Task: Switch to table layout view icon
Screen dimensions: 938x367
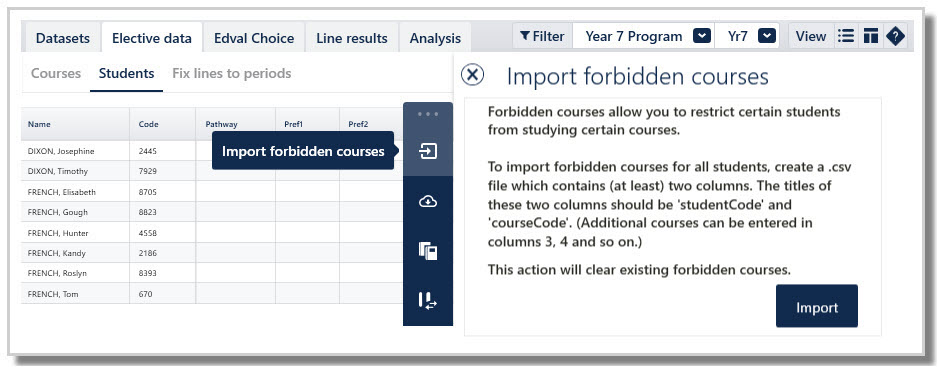Action: coord(870,37)
